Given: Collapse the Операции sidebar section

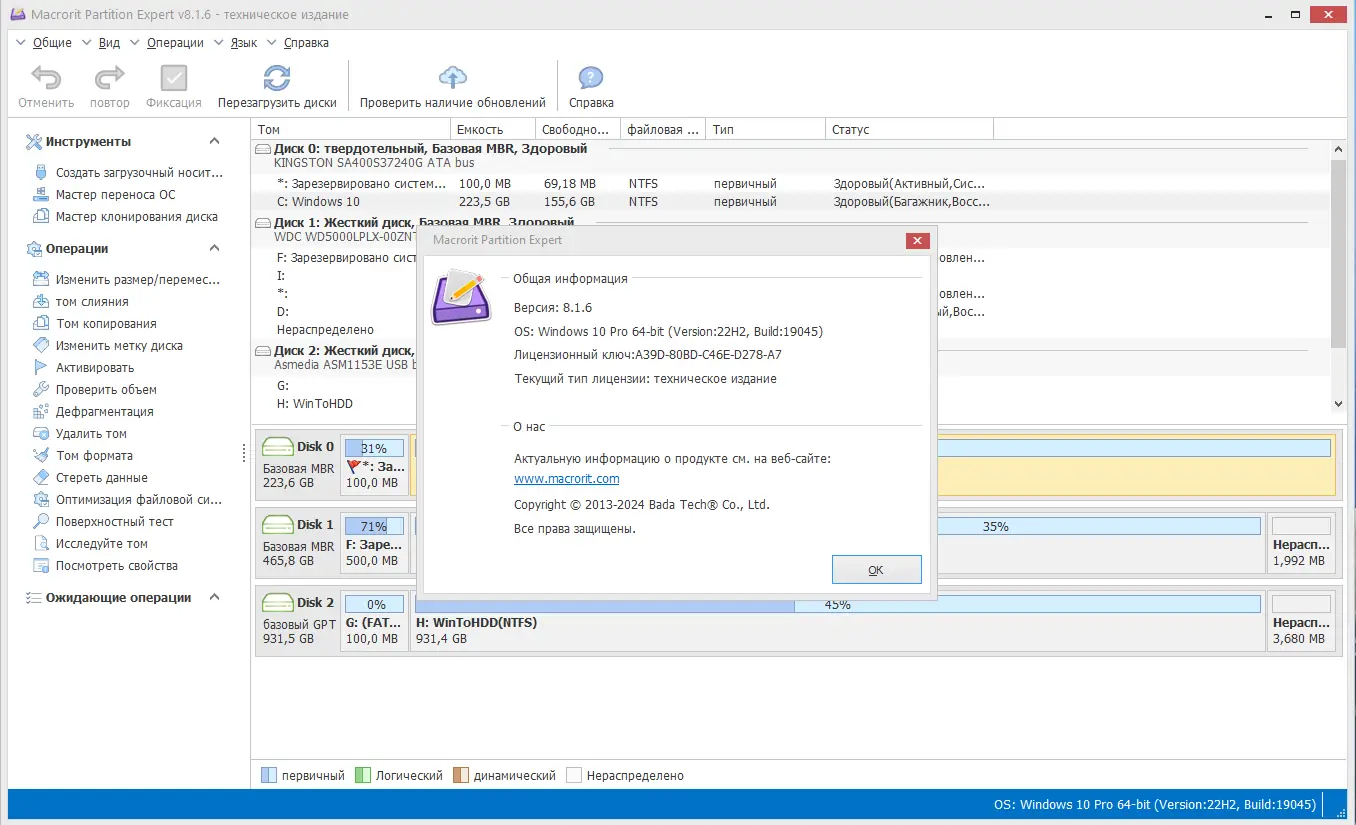Looking at the screenshot, I should coord(214,249).
